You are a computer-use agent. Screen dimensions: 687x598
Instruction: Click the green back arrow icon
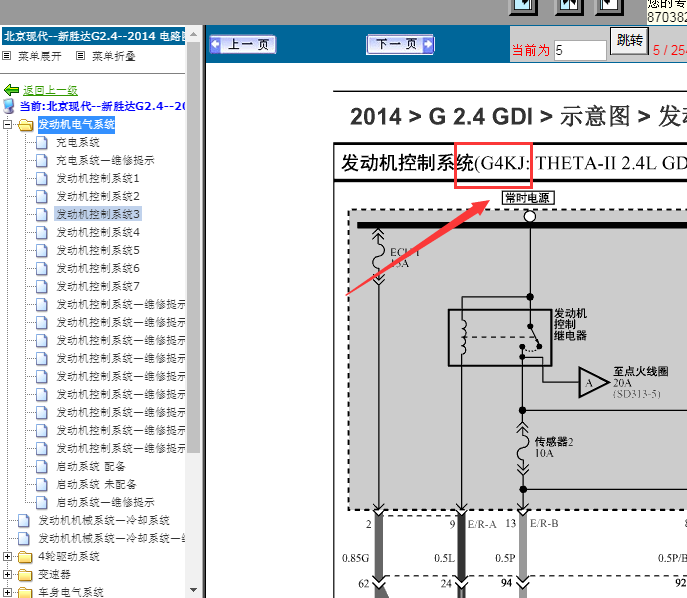[11, 90]
